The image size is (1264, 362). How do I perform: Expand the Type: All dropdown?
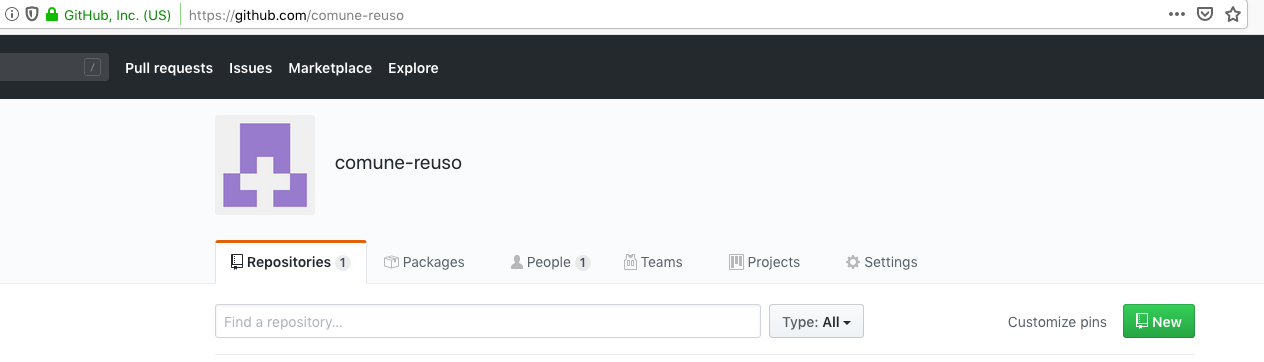[x=816, y=322]
